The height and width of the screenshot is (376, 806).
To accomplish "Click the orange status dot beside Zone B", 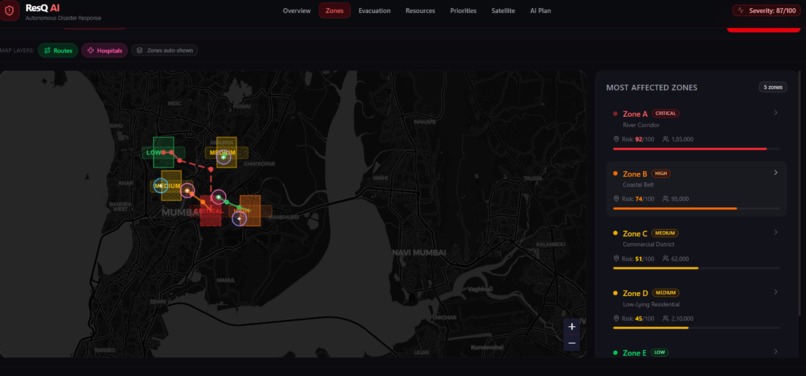I will (x=615, y=173).
